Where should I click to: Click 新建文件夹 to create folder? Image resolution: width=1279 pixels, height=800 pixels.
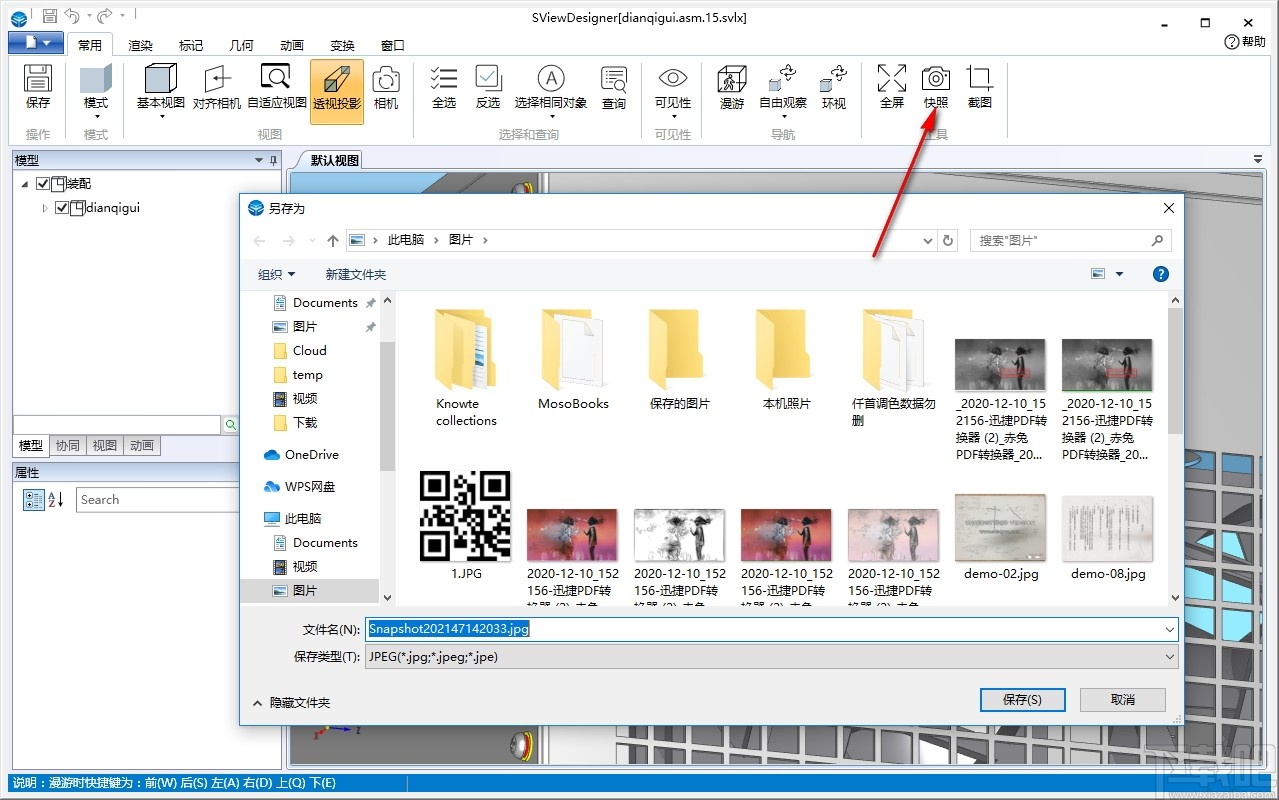[355, 273]
